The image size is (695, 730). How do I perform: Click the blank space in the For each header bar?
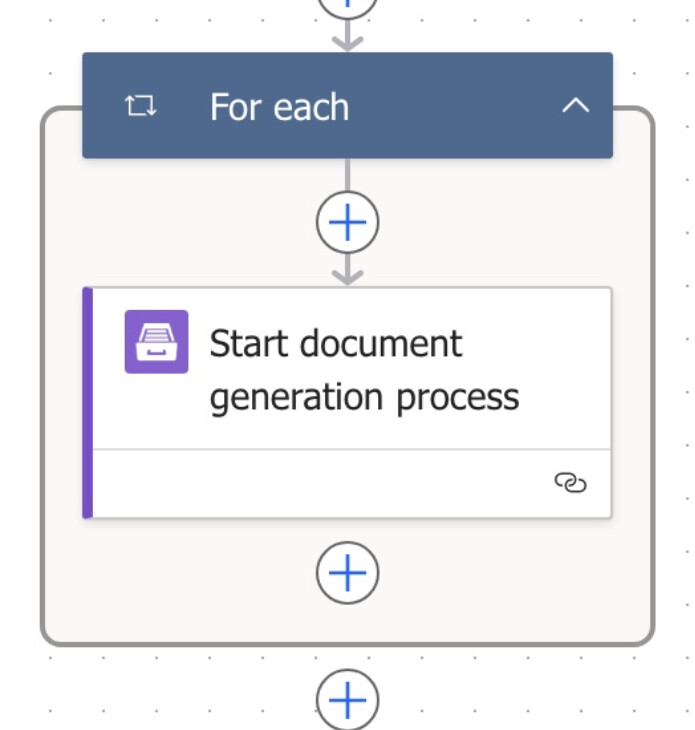pos(460,106)
